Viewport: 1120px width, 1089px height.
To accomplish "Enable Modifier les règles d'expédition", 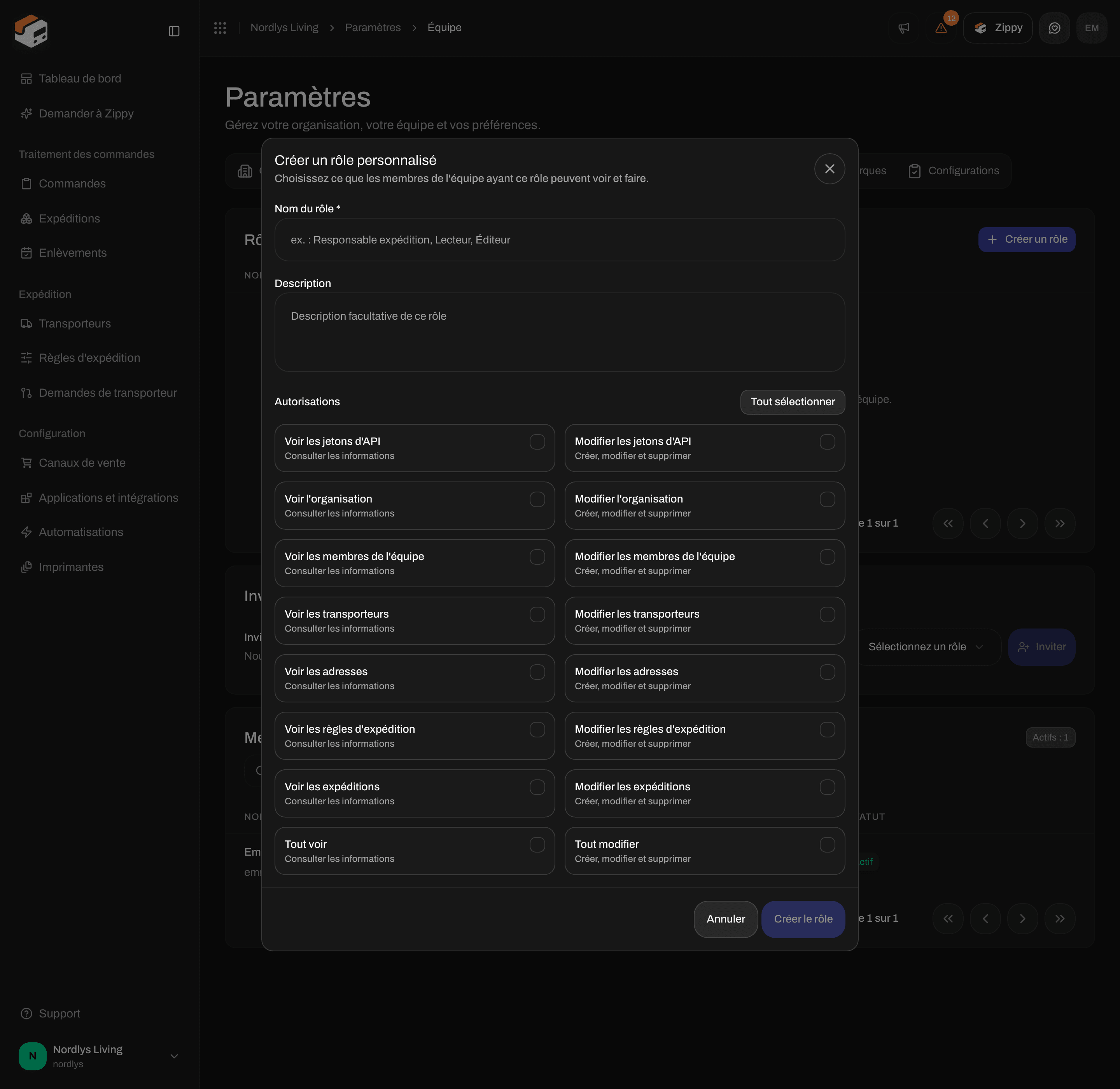I will (827, 730).
